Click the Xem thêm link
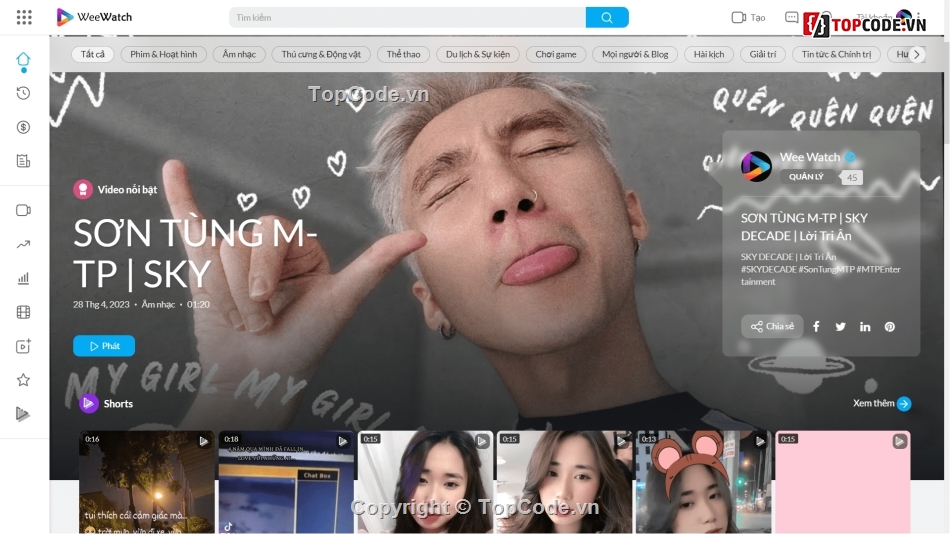Viewport: 950px width, 534px height. click(x=882, y=403)
